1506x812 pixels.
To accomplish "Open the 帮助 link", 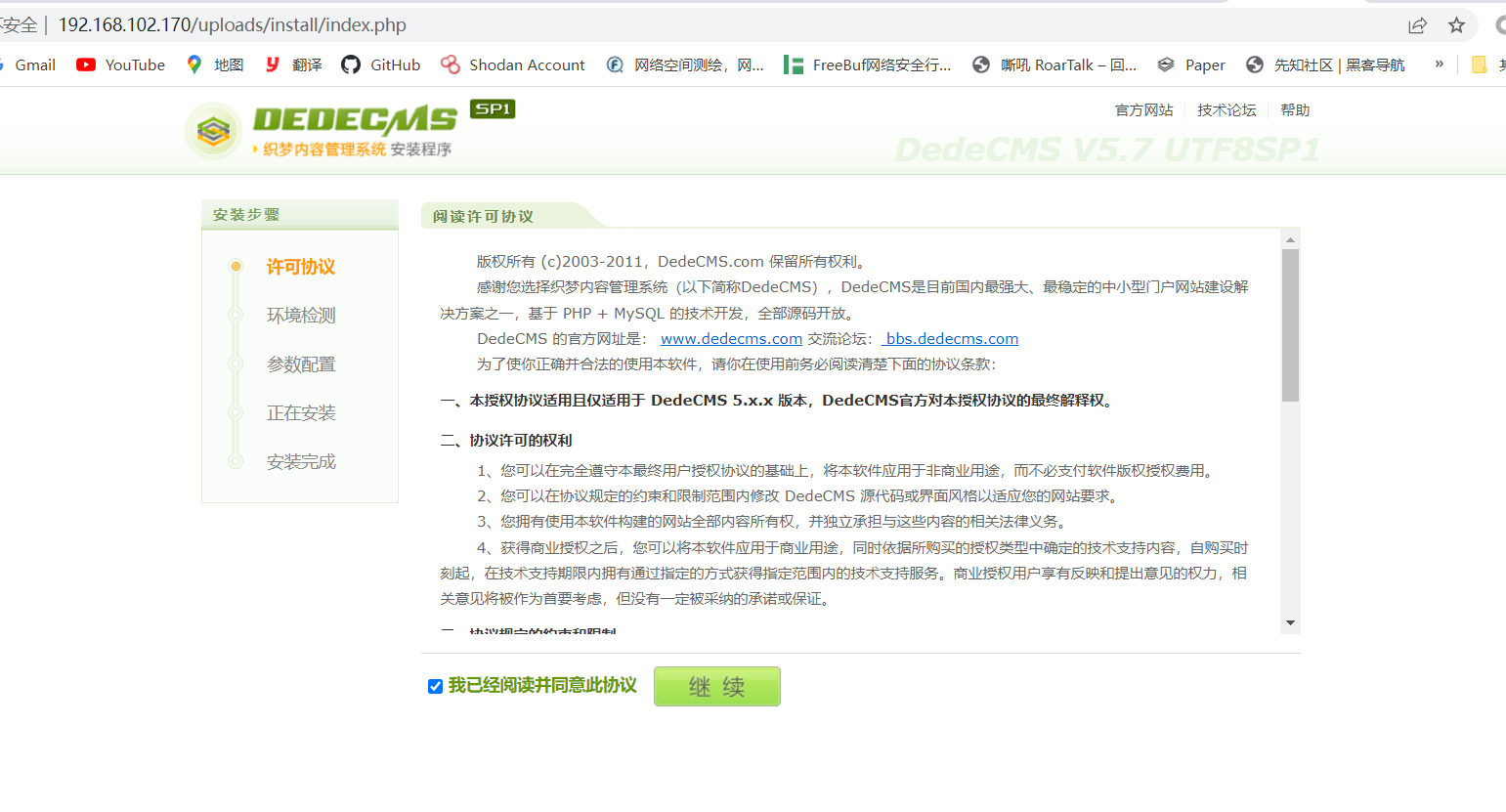I will click(1295, 109).
